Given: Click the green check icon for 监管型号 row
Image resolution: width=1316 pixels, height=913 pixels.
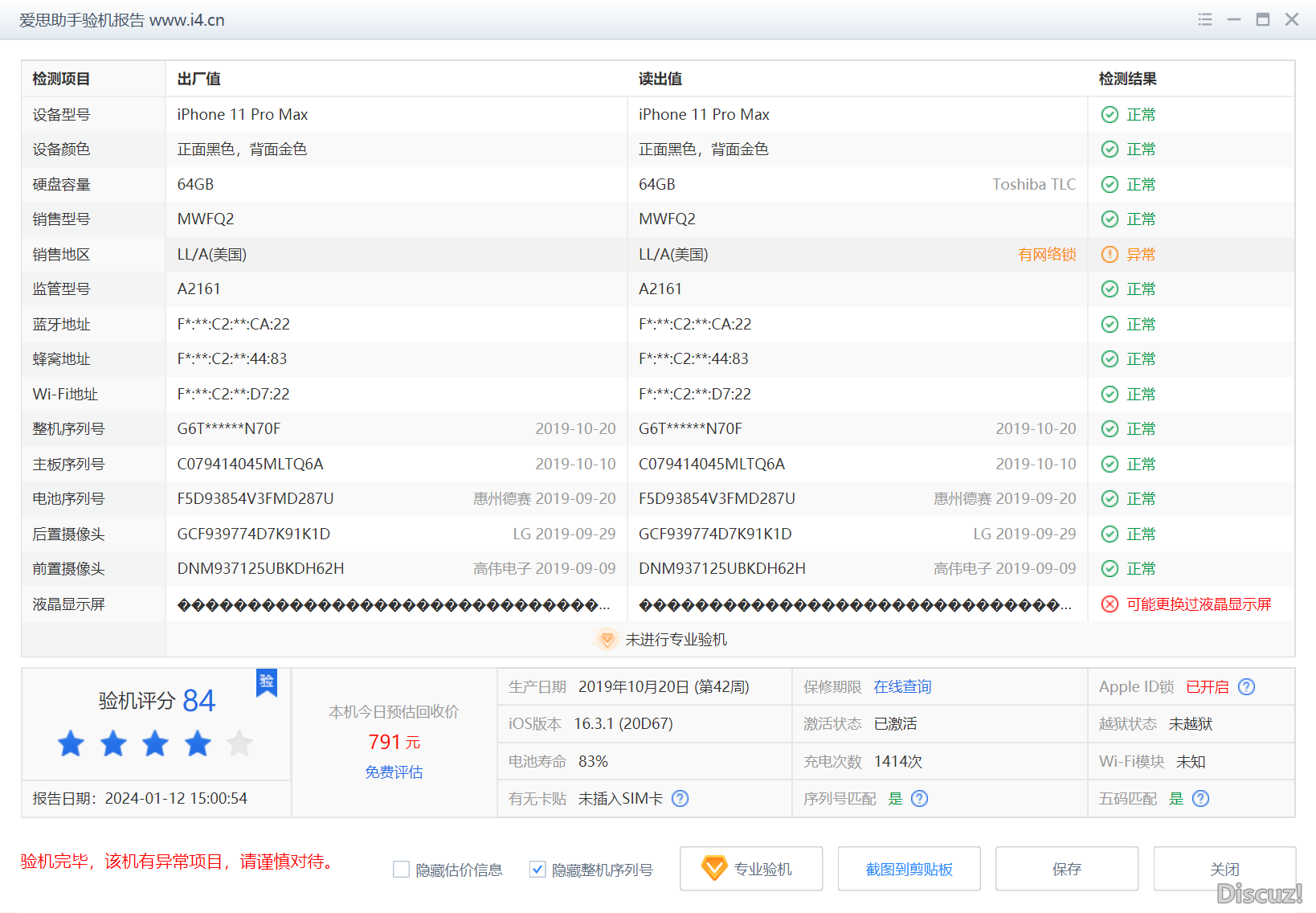Looking at the screenshot, I should tap(1110, 289).
